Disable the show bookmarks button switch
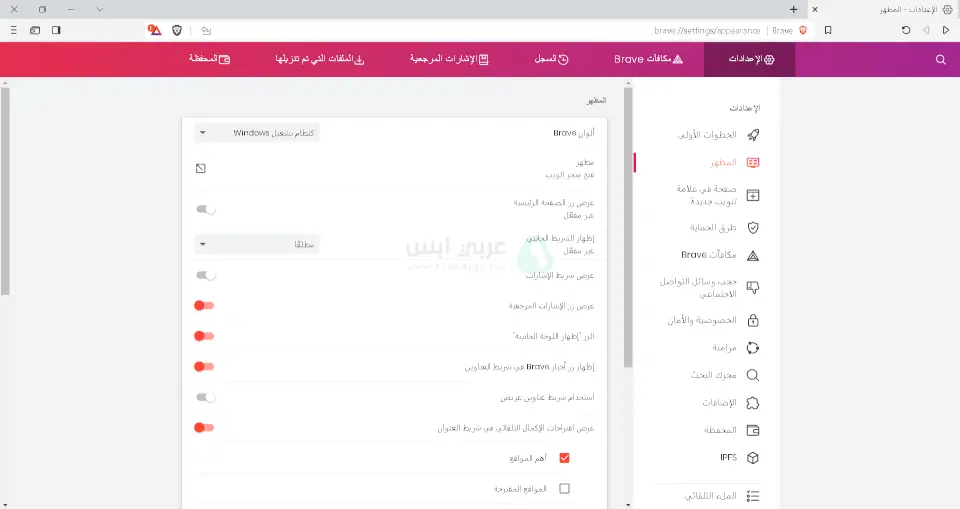Screen dimensions: 960x509 coord(204,306)
